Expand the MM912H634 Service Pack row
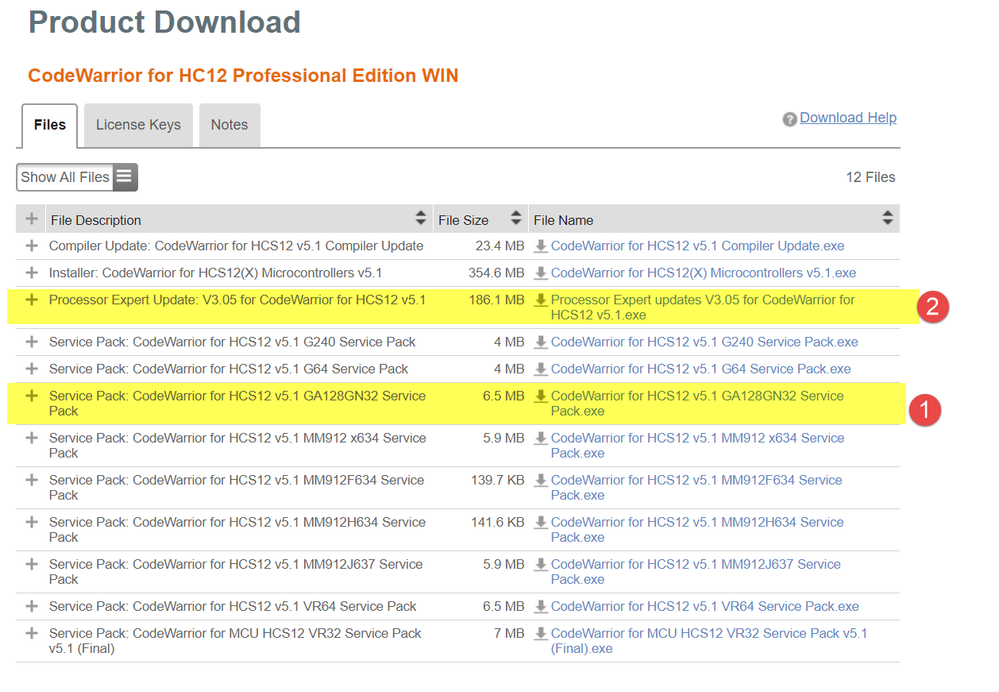This screenshot has width=999, height=692. [x=31, y=522]
